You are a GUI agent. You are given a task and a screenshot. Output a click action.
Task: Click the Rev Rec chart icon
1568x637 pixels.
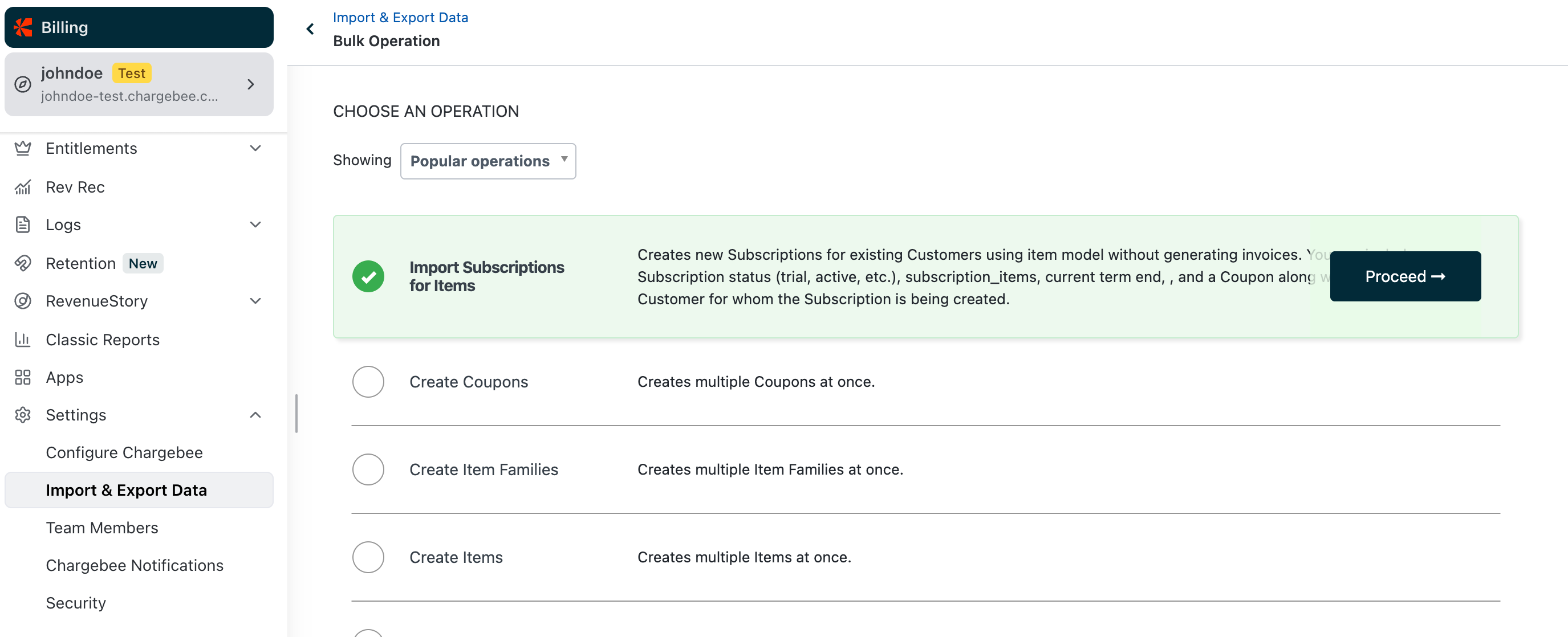coord(23,187)
